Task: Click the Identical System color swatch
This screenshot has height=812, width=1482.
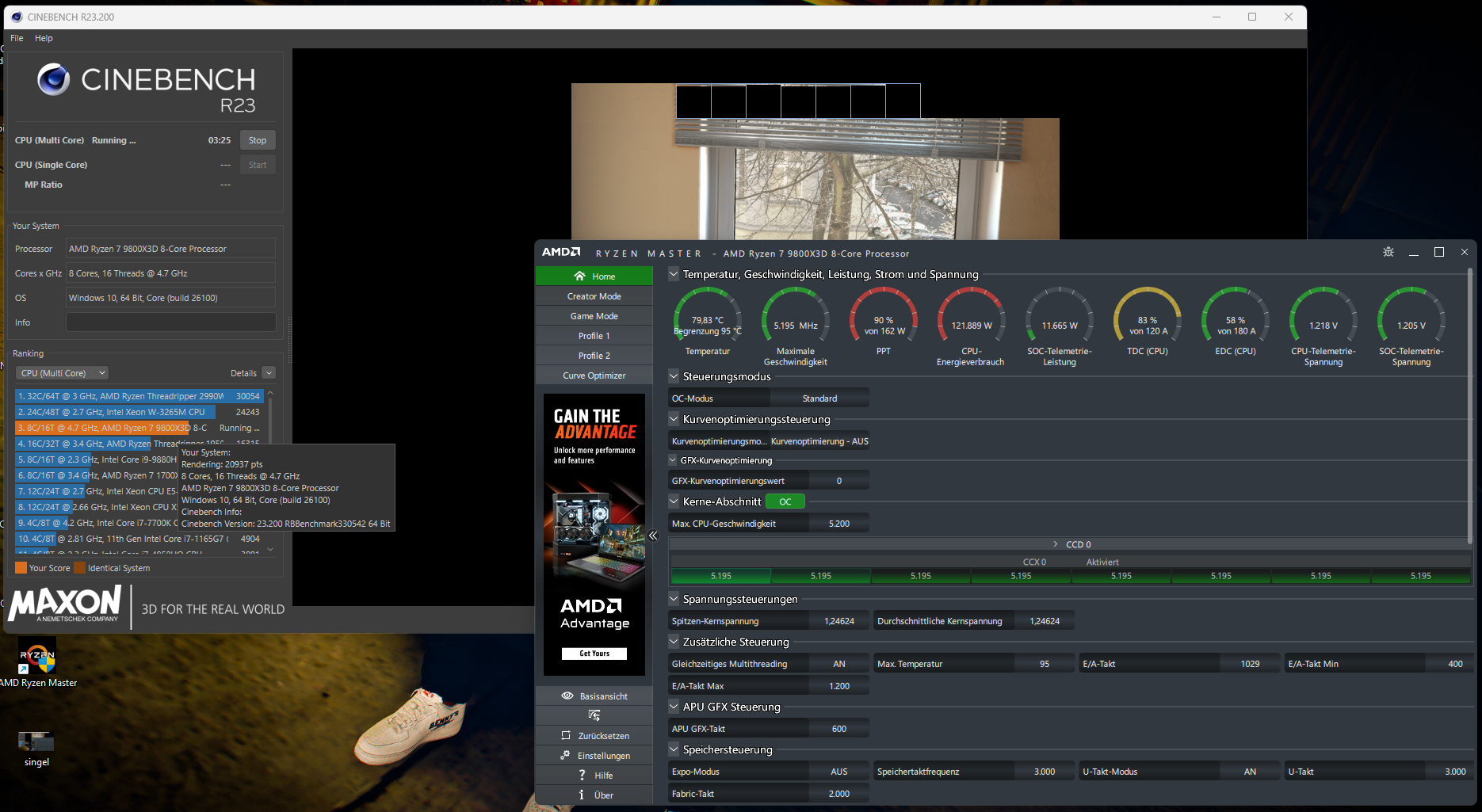Action: pos(79,567)
